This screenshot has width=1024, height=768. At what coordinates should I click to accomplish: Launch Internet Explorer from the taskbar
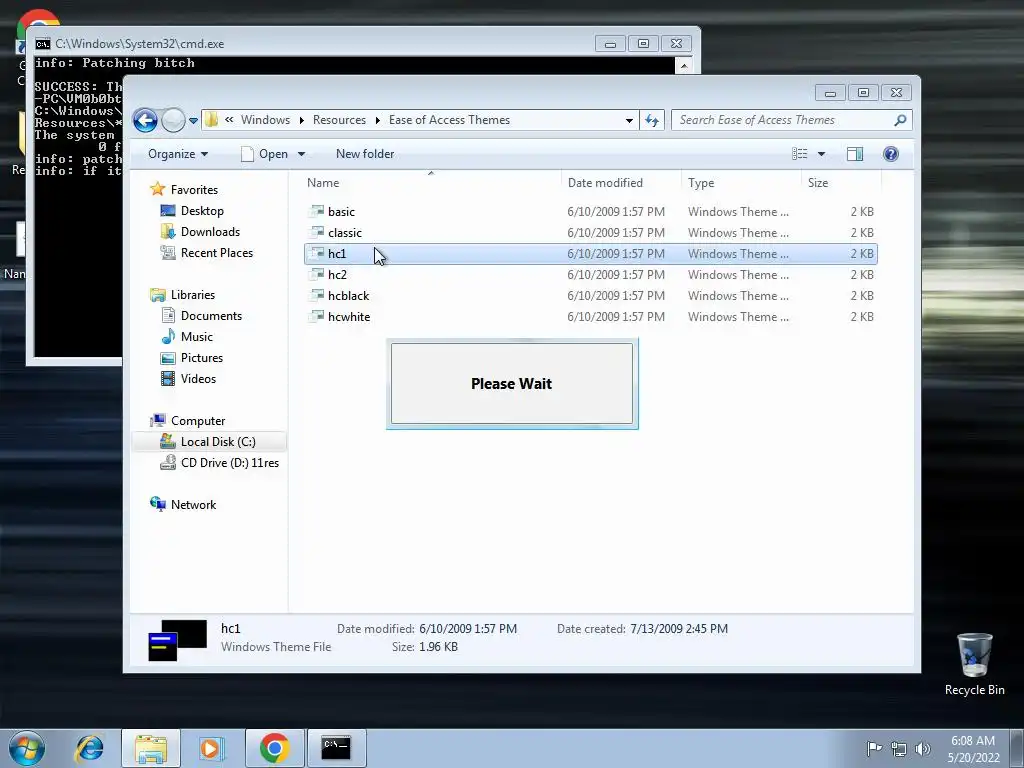89,748
